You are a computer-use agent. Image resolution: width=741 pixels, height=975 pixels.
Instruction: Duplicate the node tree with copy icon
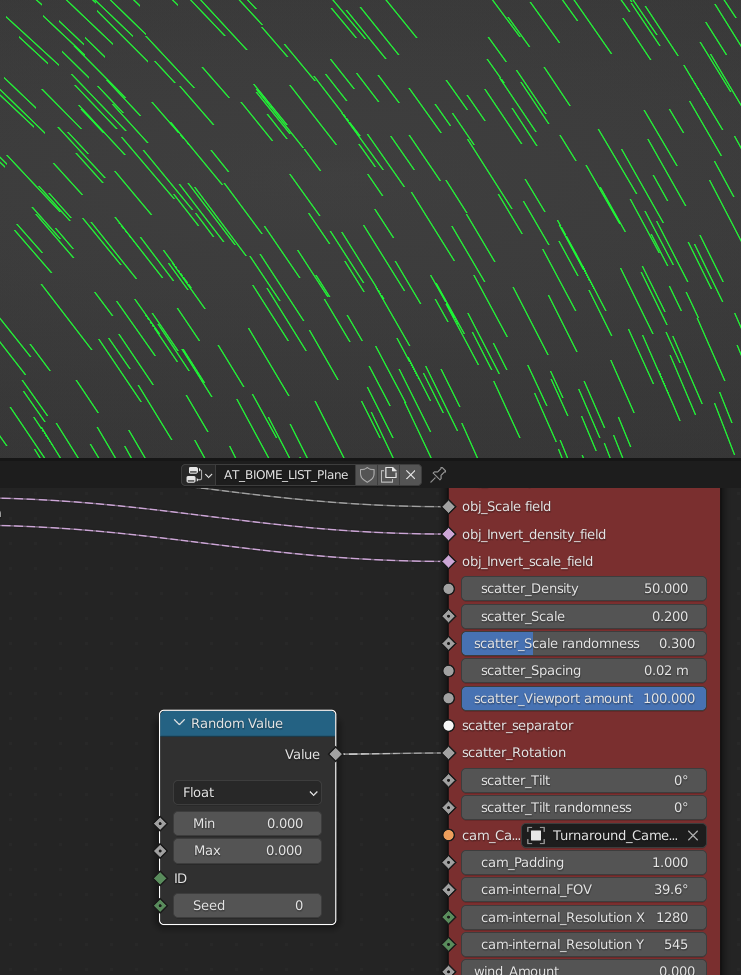pyautogui.click(x=389, y=475)
